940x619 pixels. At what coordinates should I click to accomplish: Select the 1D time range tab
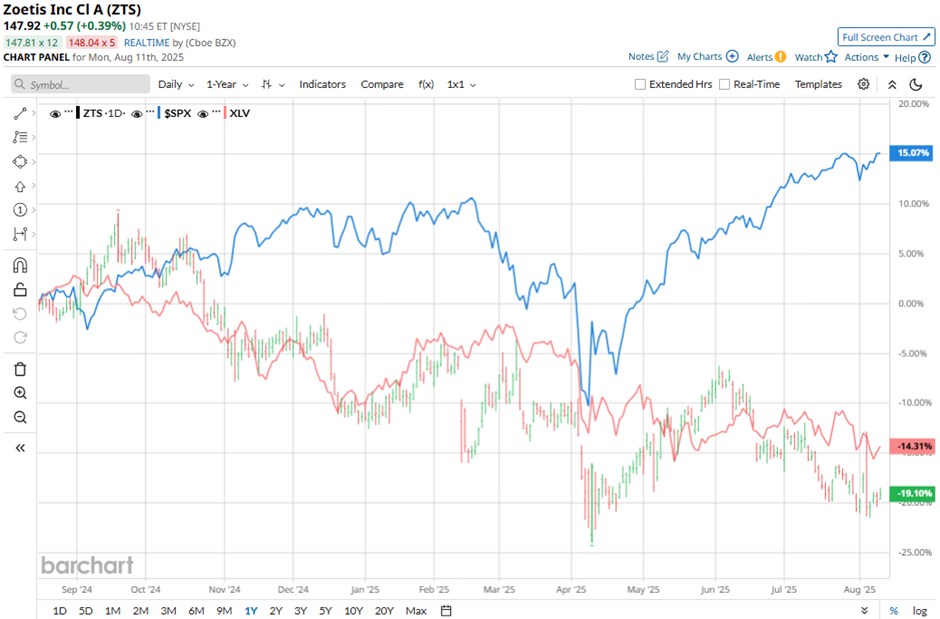(x=59, y=611)
